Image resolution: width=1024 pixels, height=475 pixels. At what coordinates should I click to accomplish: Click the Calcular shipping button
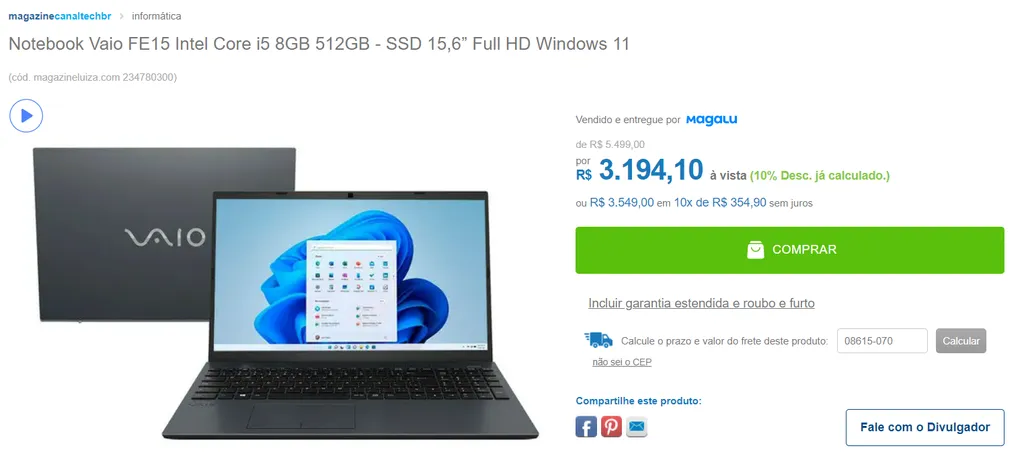tap(961, 341)
